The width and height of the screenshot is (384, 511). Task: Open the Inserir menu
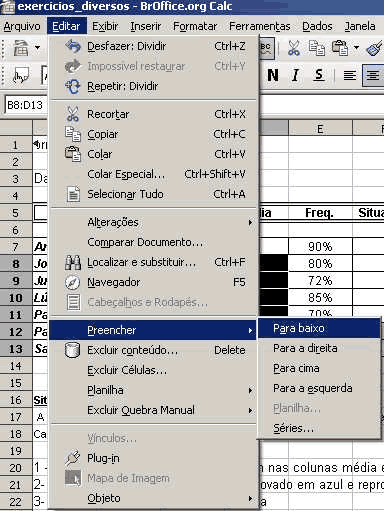145,26
